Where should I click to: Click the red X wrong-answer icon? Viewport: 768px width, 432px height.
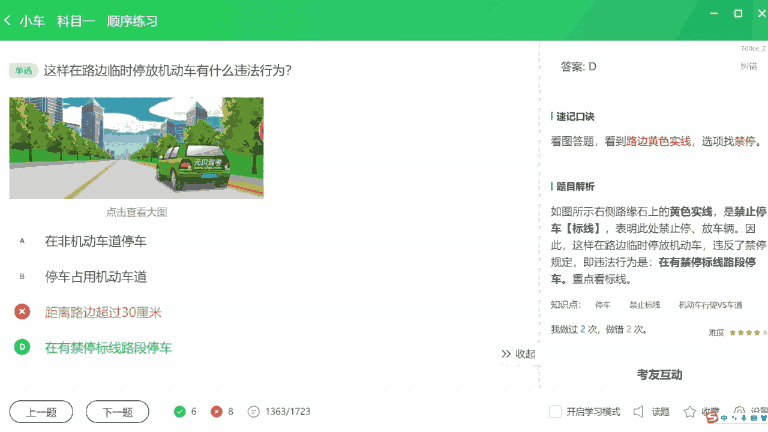pyautogui.click(x=22, y=312)
